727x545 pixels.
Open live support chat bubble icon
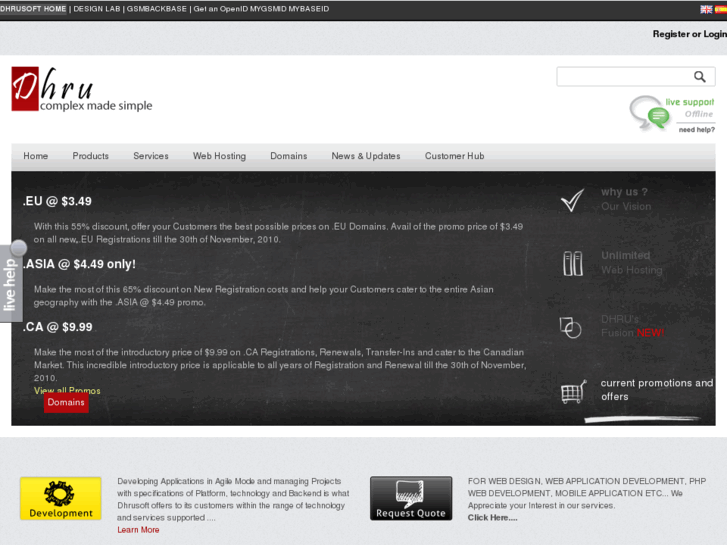point(649,112)
